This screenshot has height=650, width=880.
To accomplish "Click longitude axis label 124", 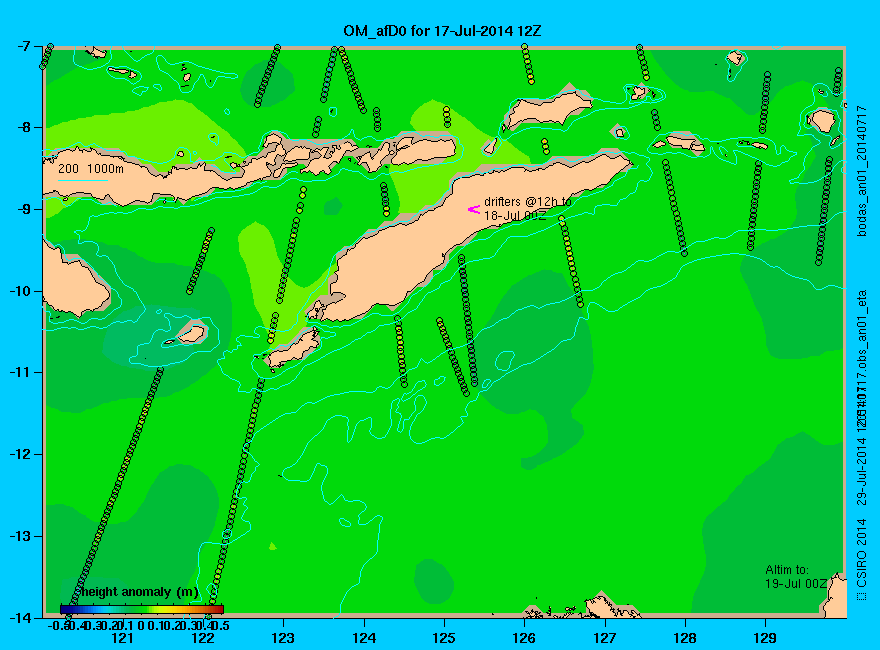I will [x=364, y=638].
